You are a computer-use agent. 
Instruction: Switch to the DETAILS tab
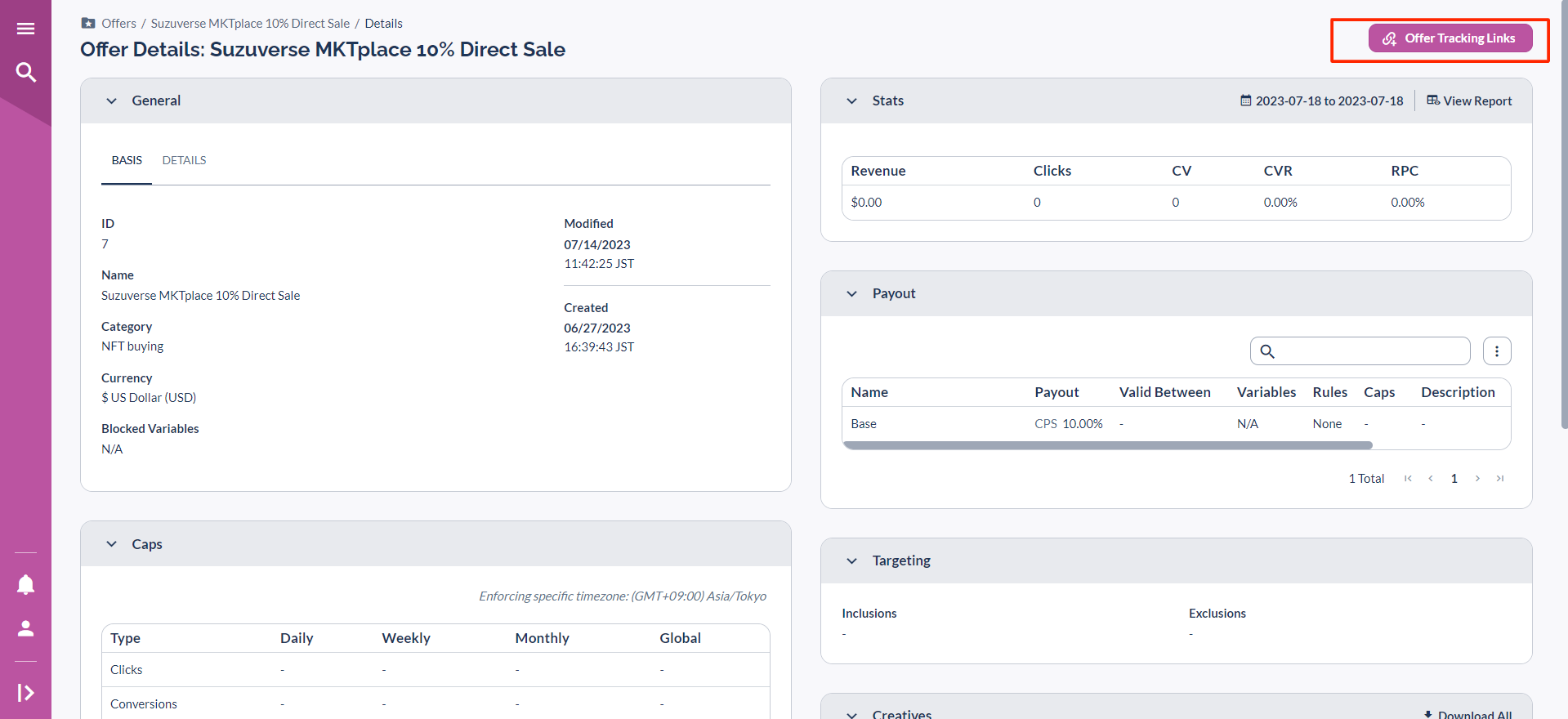click(184, 161)
